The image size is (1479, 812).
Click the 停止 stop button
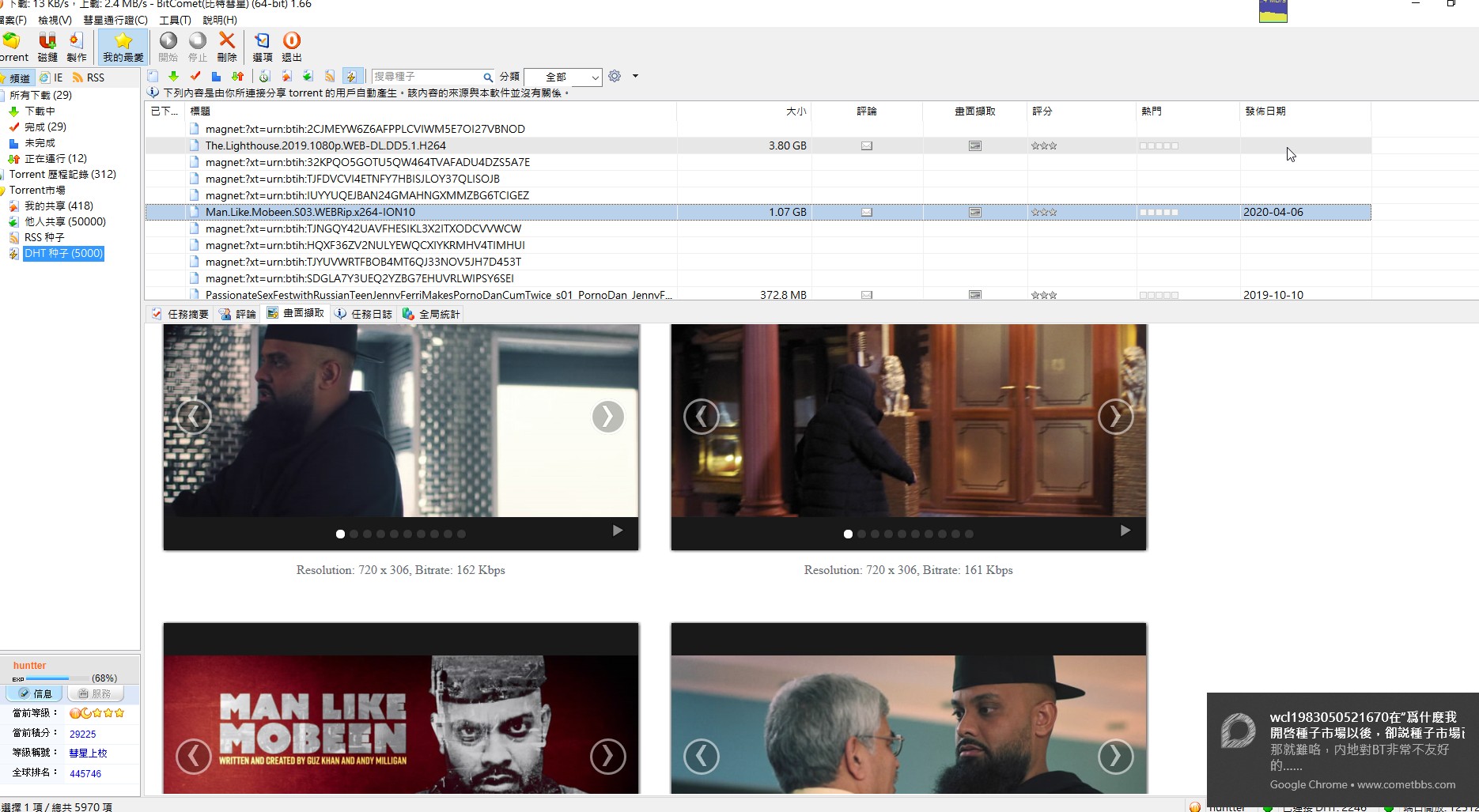click(198, 47)
